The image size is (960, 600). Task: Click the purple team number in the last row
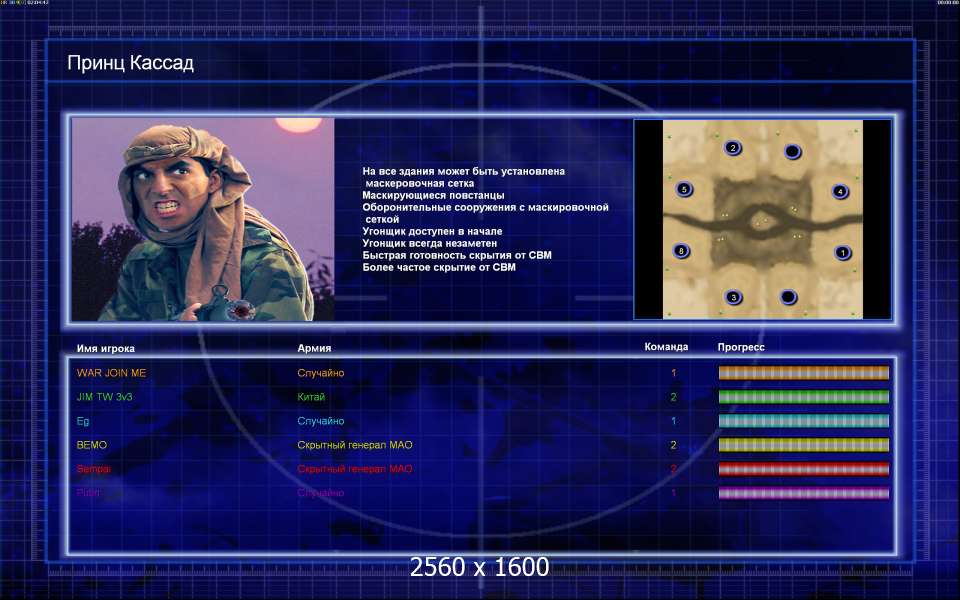(673, 493)
